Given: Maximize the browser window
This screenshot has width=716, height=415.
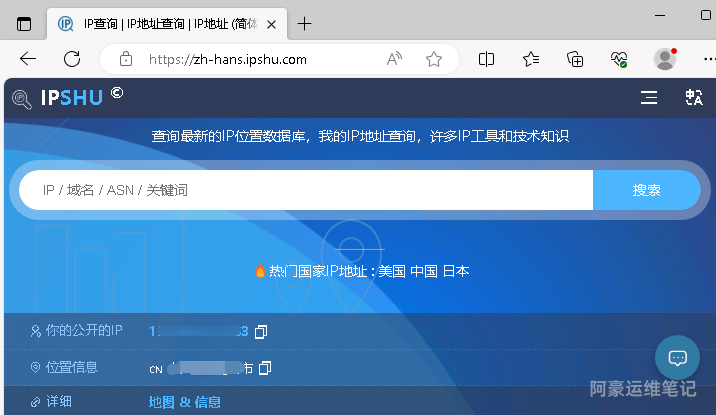Looking at the screenshot, I should (x=705, y=15).
